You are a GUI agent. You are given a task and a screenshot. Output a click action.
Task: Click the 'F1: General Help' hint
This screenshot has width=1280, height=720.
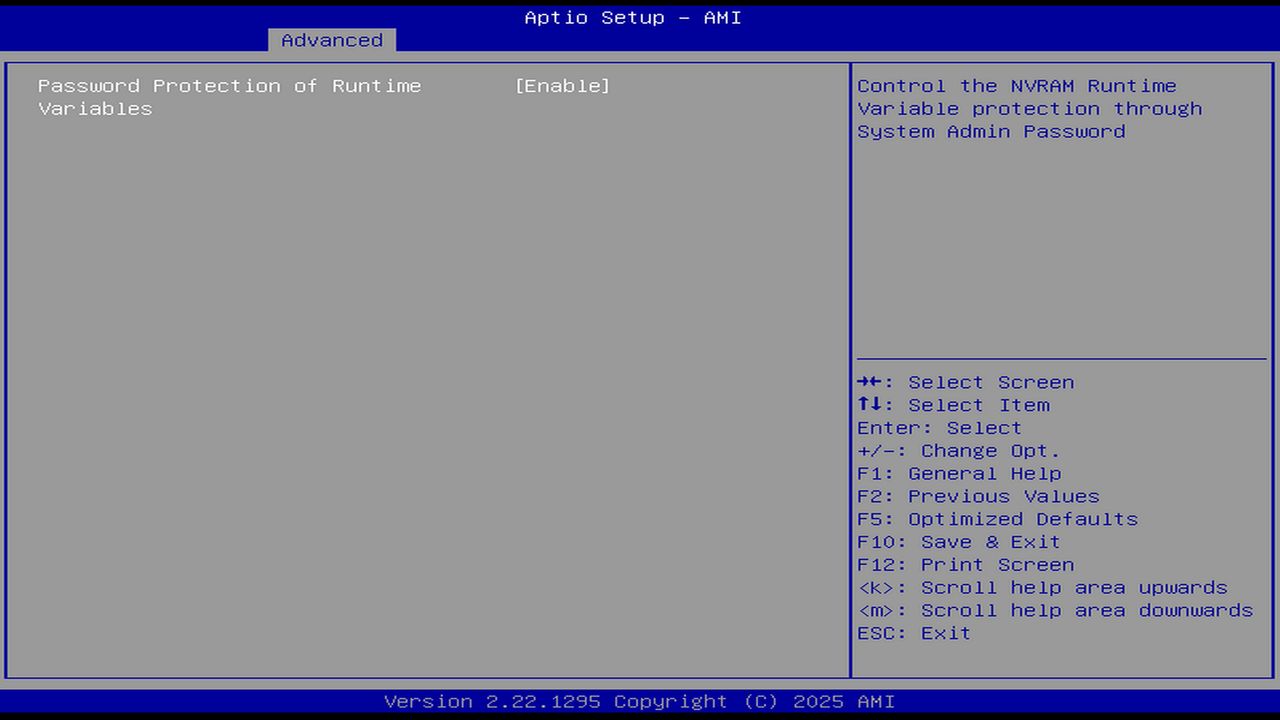(960, 474)
